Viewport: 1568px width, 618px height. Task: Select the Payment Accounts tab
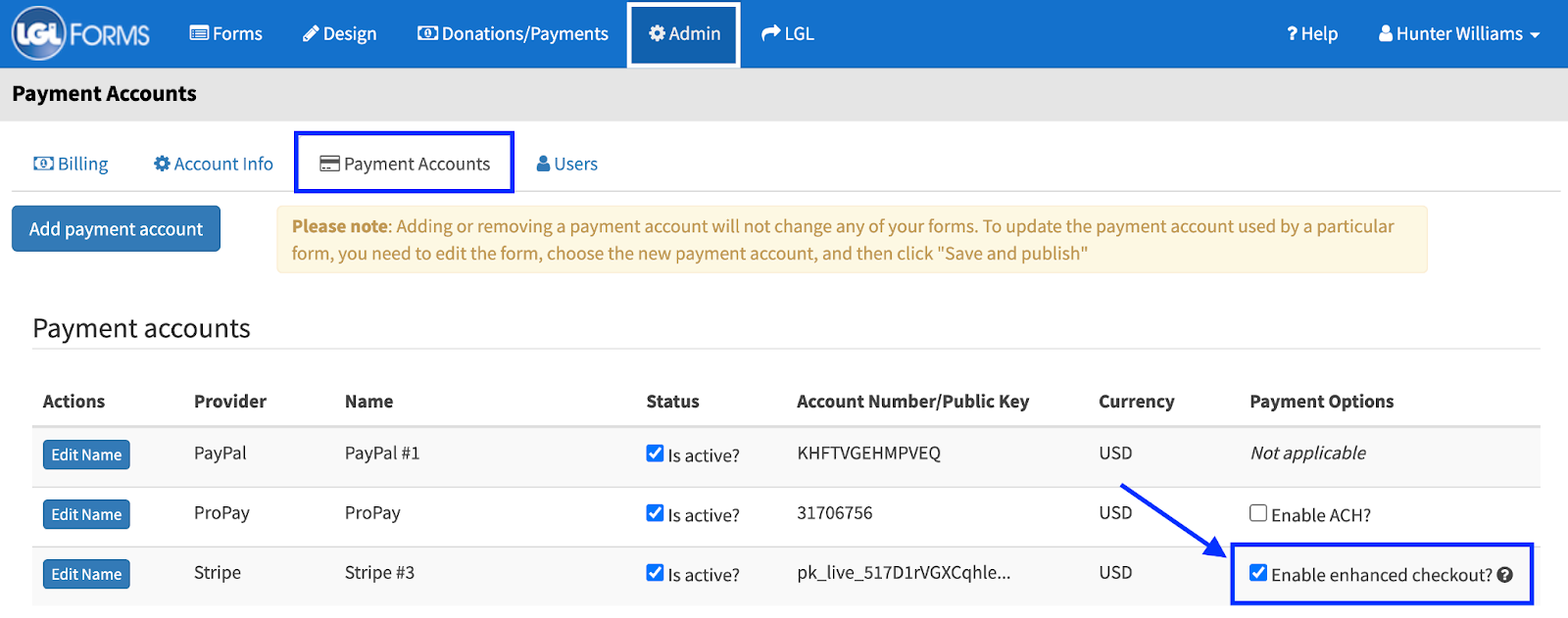pyautogui.click(x=405, y=164)
